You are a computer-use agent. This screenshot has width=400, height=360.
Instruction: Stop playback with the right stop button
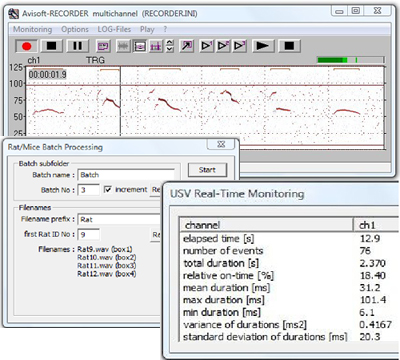pyautogui.click(x=289, y=46)
